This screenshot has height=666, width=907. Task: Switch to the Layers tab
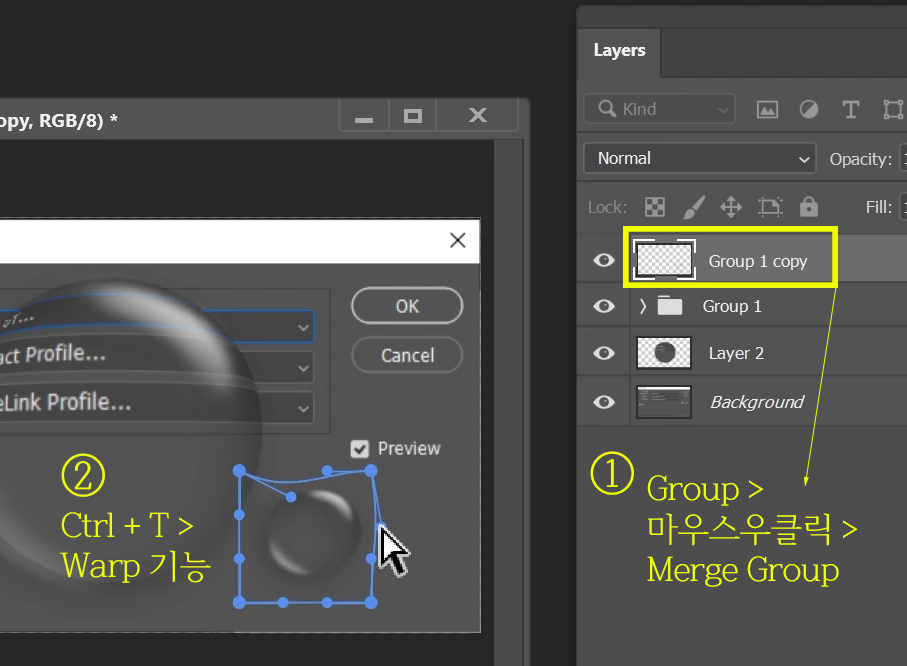[x=618, y=50]
